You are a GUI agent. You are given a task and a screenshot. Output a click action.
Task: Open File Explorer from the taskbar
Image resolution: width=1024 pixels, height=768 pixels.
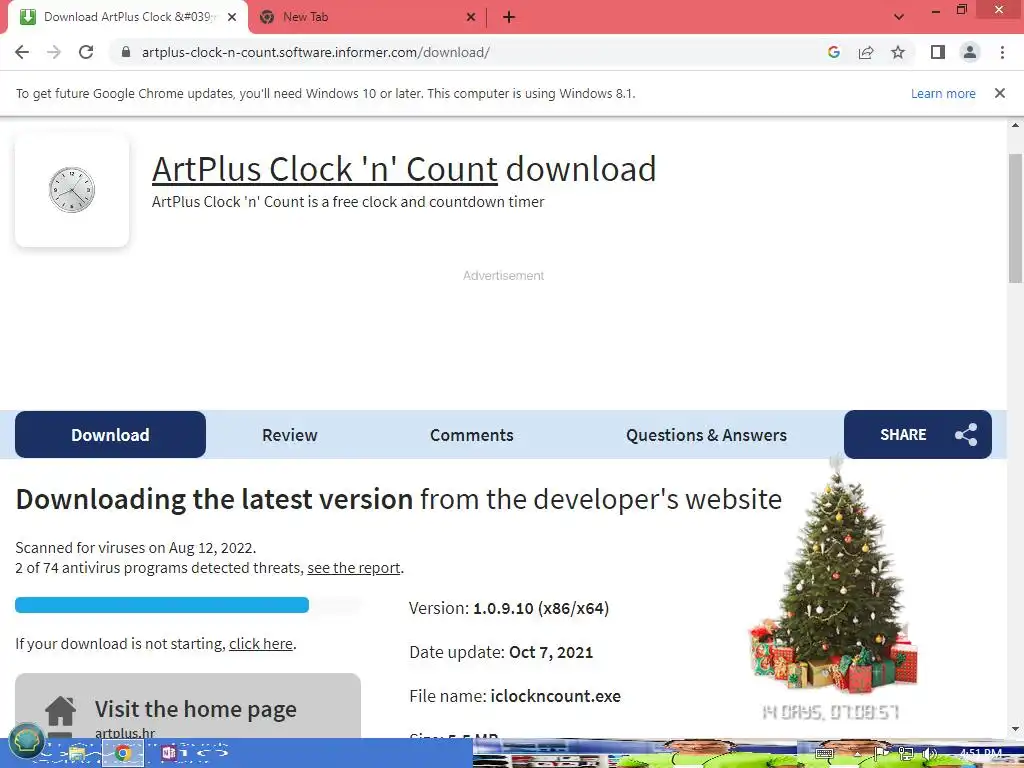pyautogui.click(x=77, y=754)
